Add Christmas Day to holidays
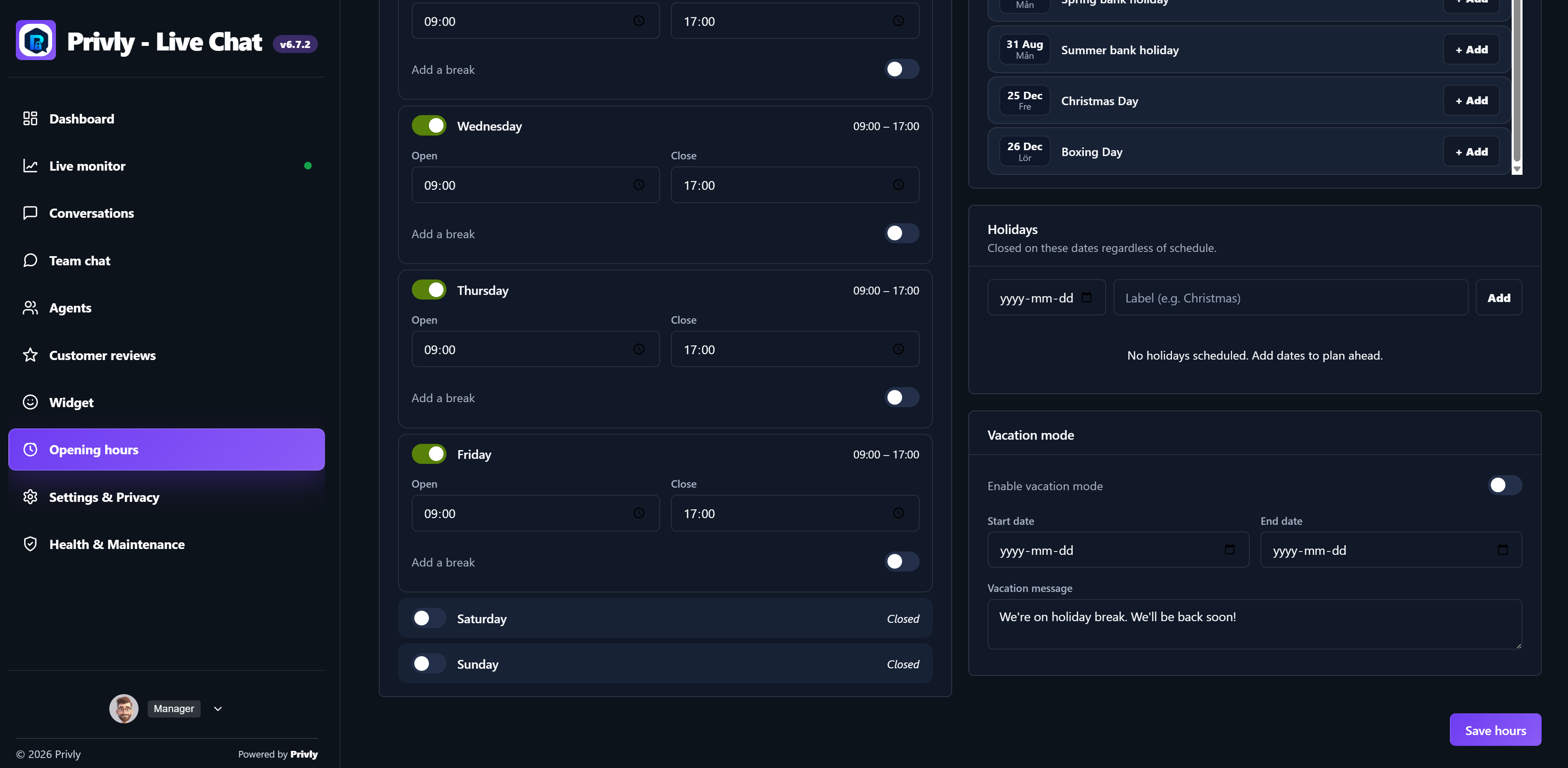This screenshot has width=1568, height=768. pyautogui.click(x=1471, y=101)
